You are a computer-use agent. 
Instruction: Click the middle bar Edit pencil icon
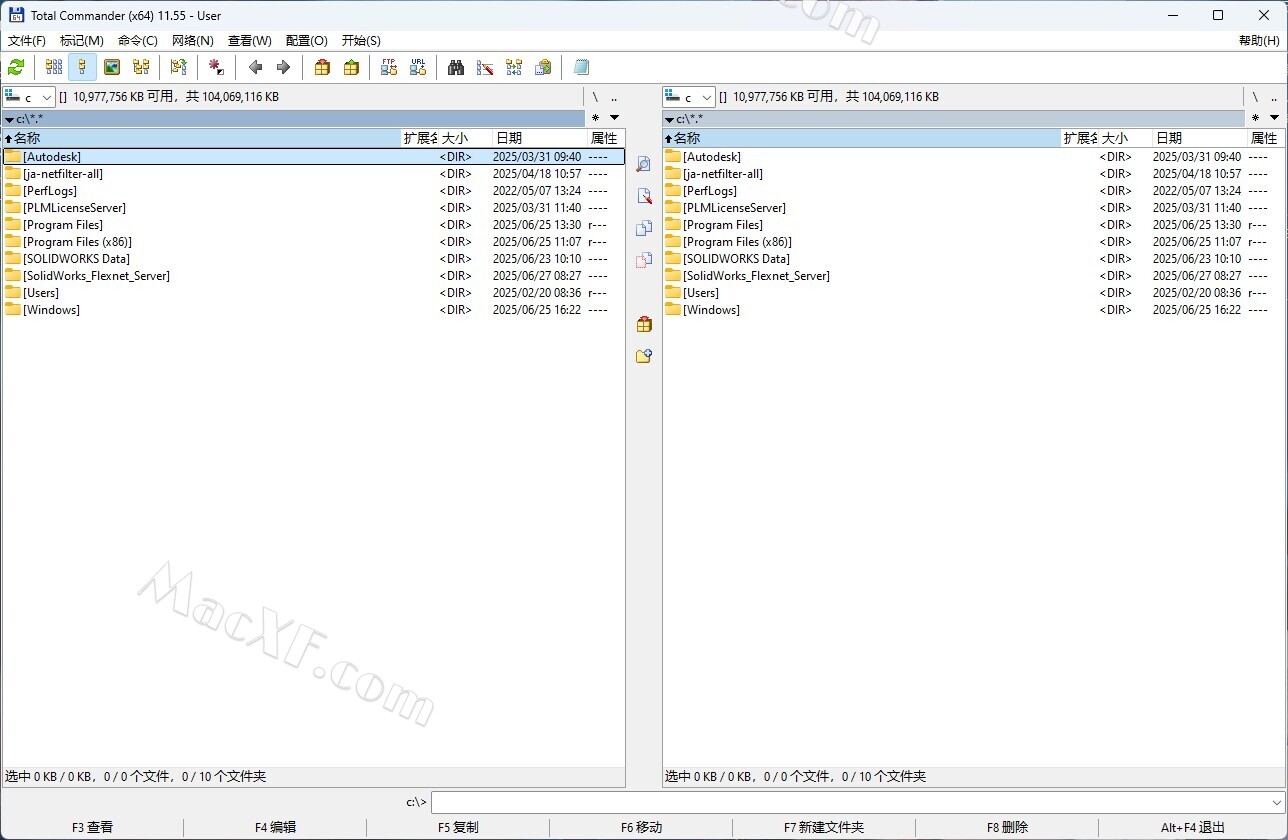(644, 196)
